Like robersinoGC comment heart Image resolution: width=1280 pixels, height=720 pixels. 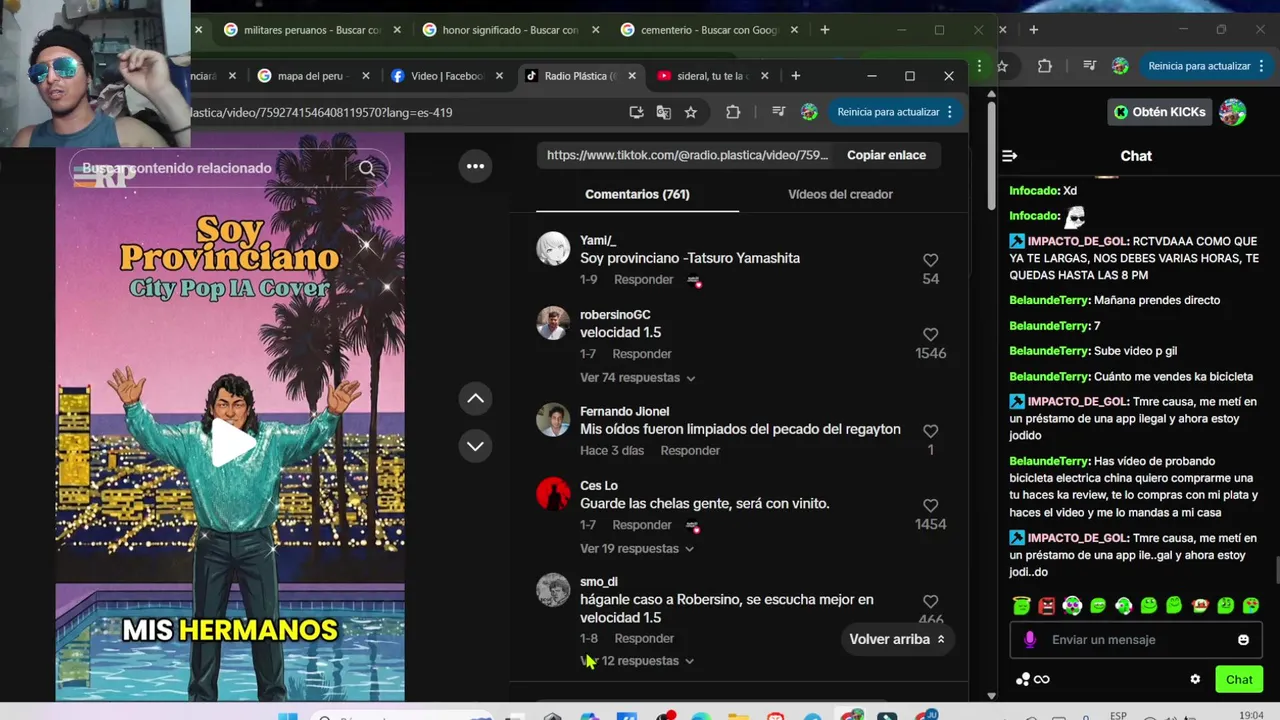pos(930,334)
